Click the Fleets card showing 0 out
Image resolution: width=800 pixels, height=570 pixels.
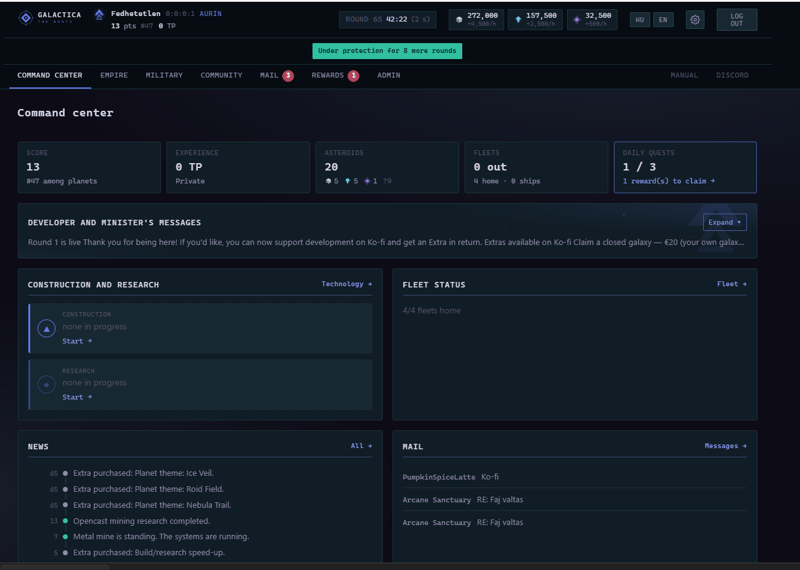tap(536, 167)
